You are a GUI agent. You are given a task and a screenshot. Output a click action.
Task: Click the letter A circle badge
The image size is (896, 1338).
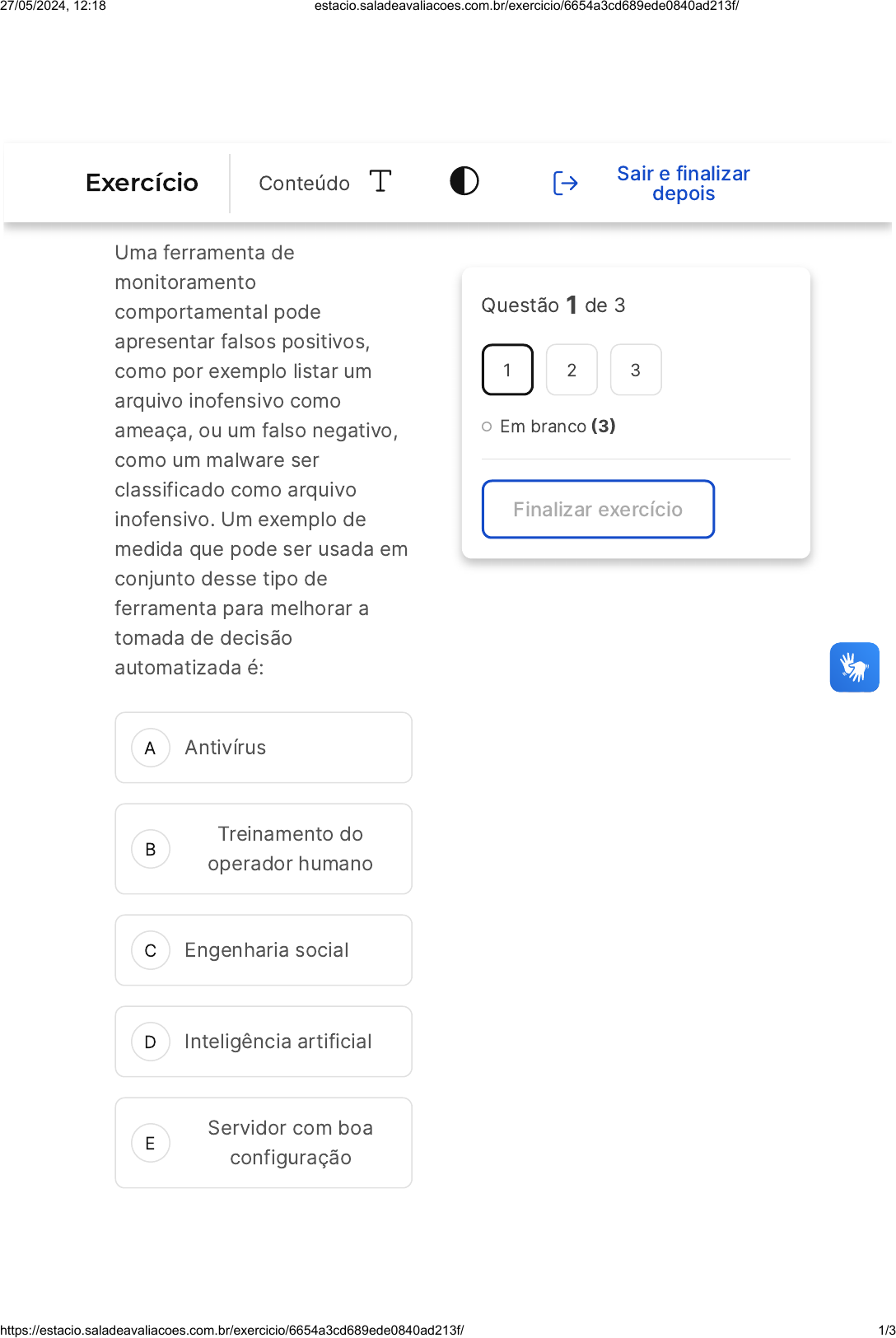click(x=151, y=748)
